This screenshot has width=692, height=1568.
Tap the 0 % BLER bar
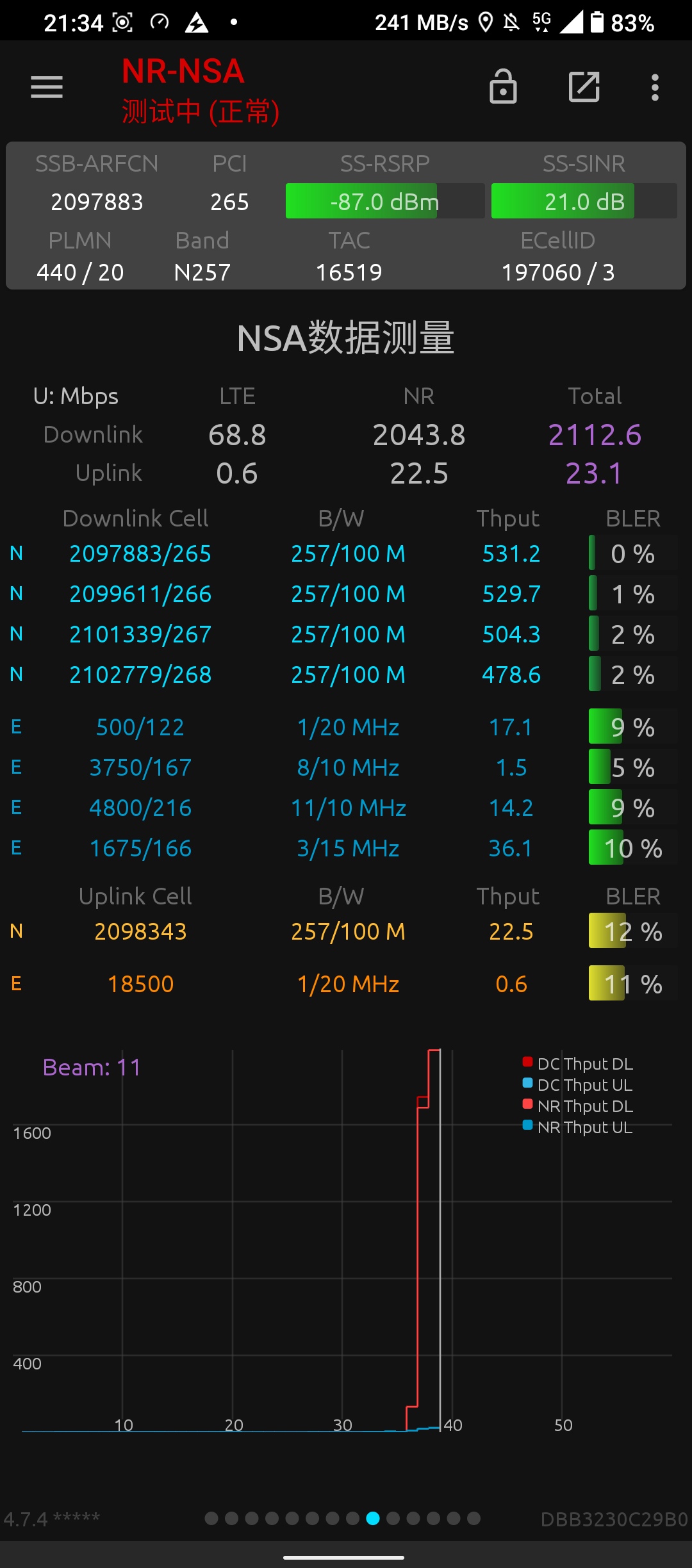[633, 553]
